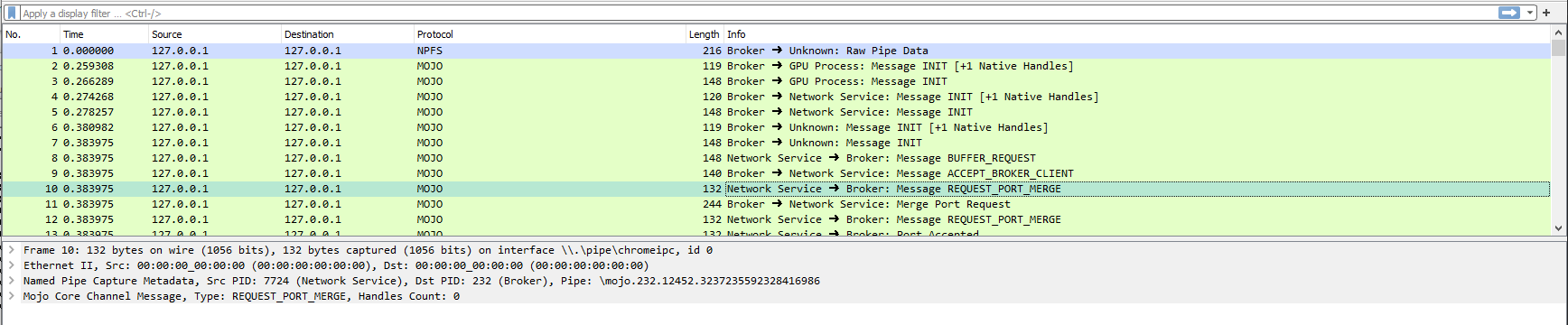Viewport: 1568px width, 325px height.
Task: Sort by the Time column header
Action: point(104,34)
